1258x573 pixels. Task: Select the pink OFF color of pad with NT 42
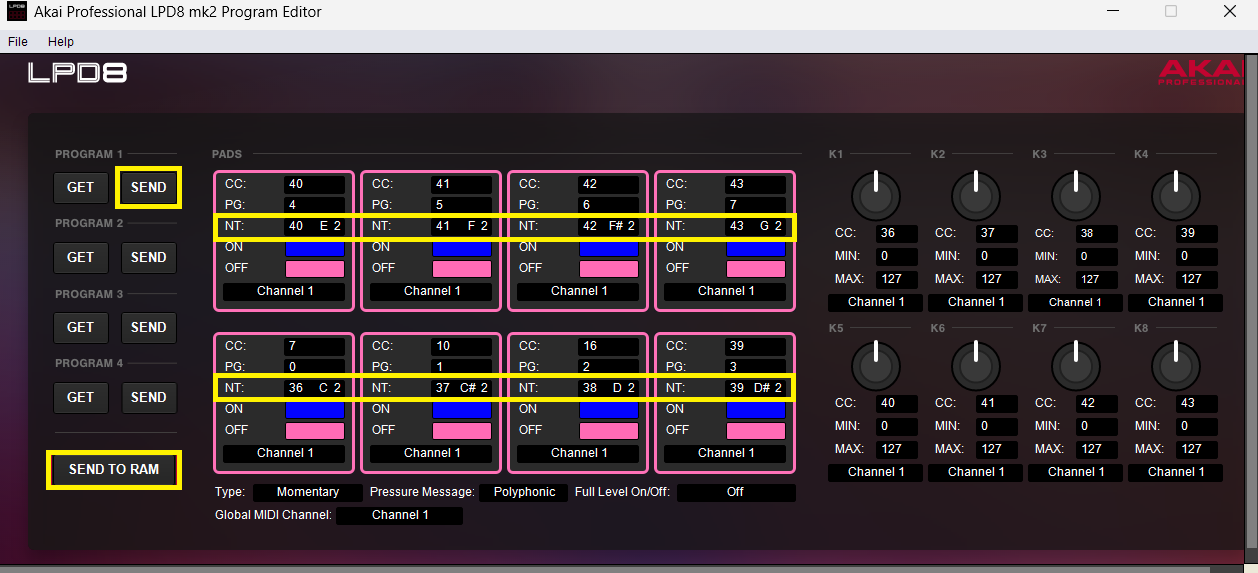pos(609,268)
